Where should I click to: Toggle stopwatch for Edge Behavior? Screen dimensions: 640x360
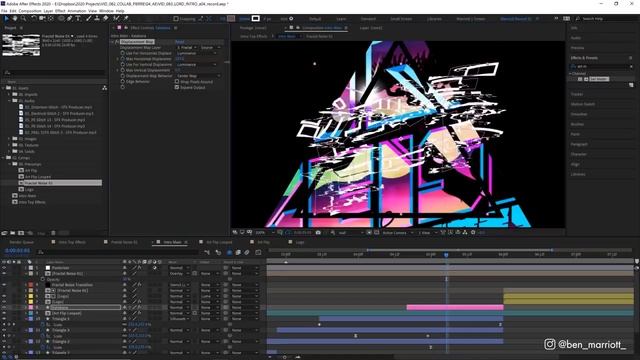[x=122, y=82]
